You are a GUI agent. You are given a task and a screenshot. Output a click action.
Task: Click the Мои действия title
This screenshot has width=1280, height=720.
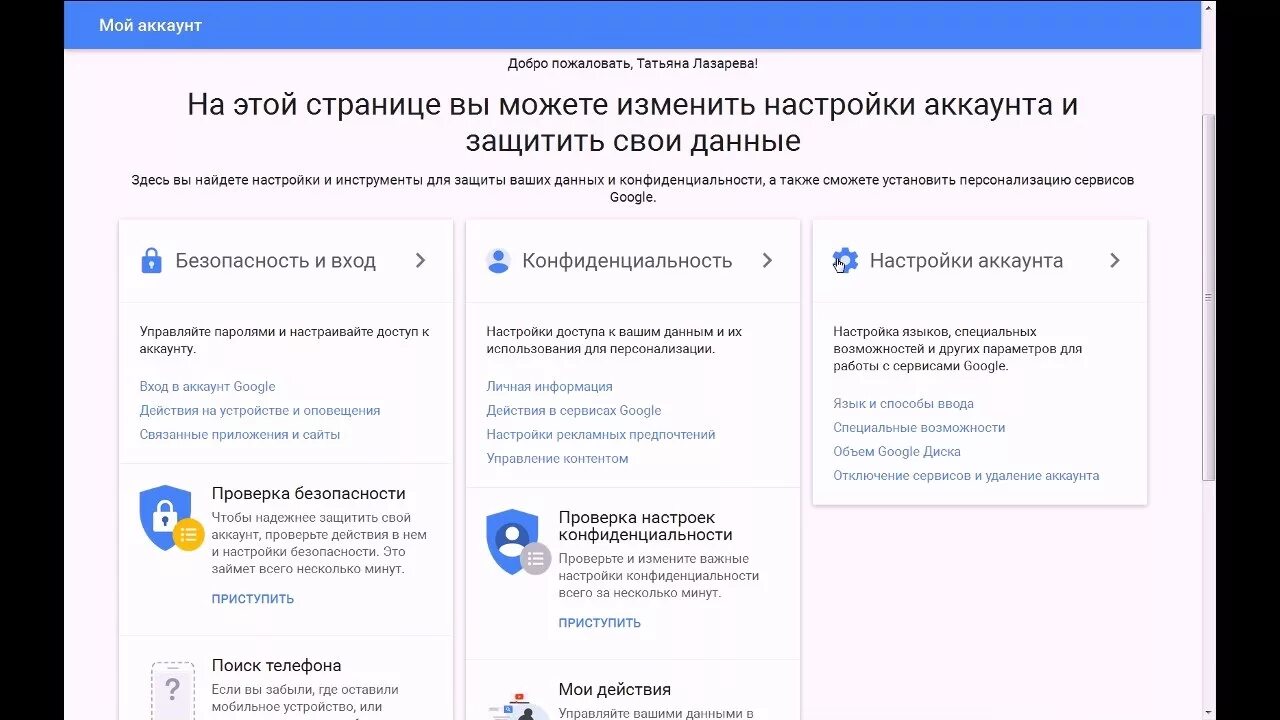pyautogui.click(x=615, y=690)
